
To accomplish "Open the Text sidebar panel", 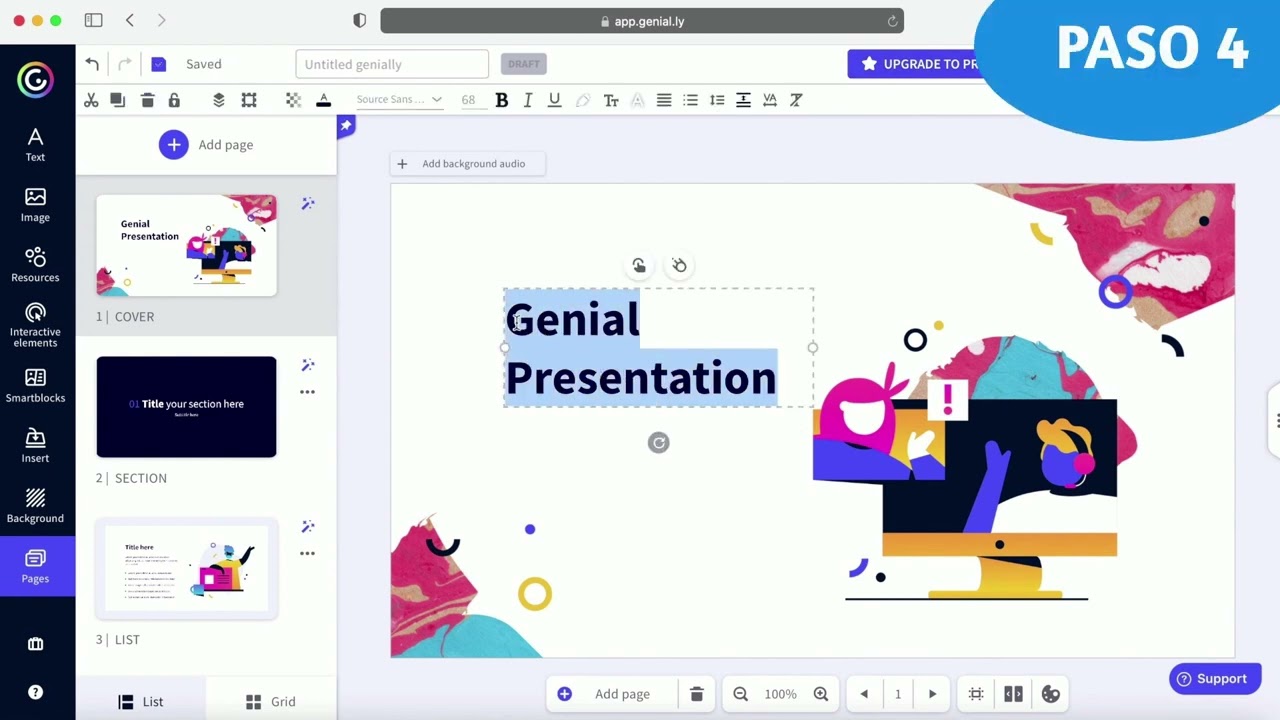I will click(x=35, y=145).
